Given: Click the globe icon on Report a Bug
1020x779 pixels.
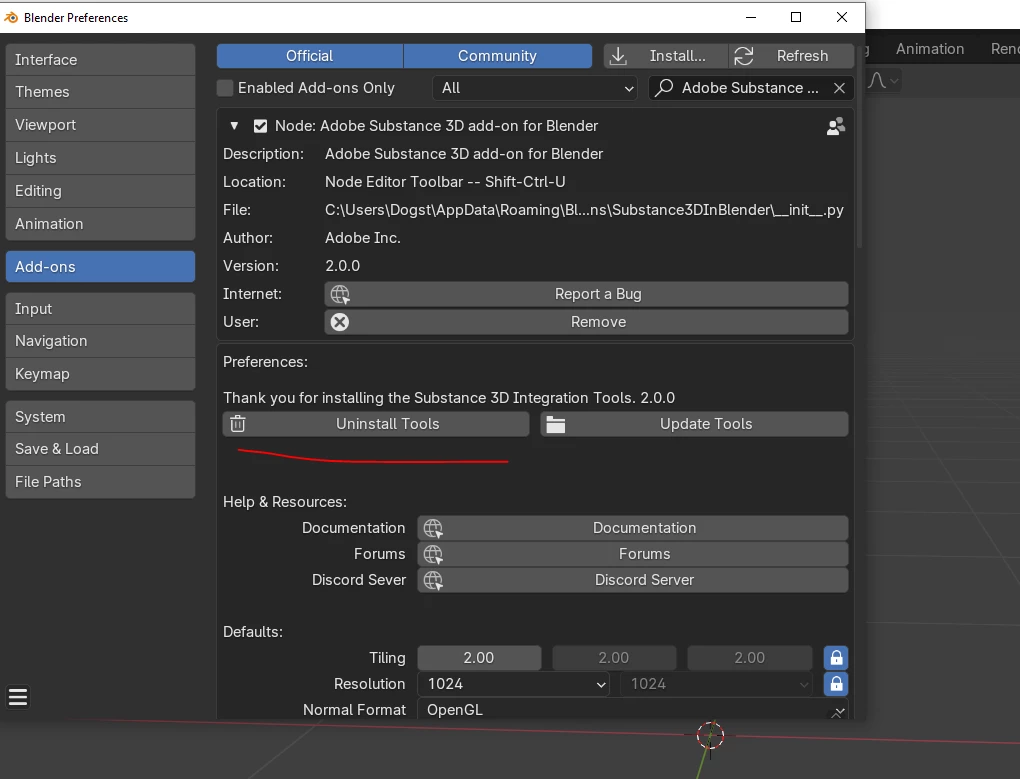Looking at the screenshot, I should pos(340,295).
